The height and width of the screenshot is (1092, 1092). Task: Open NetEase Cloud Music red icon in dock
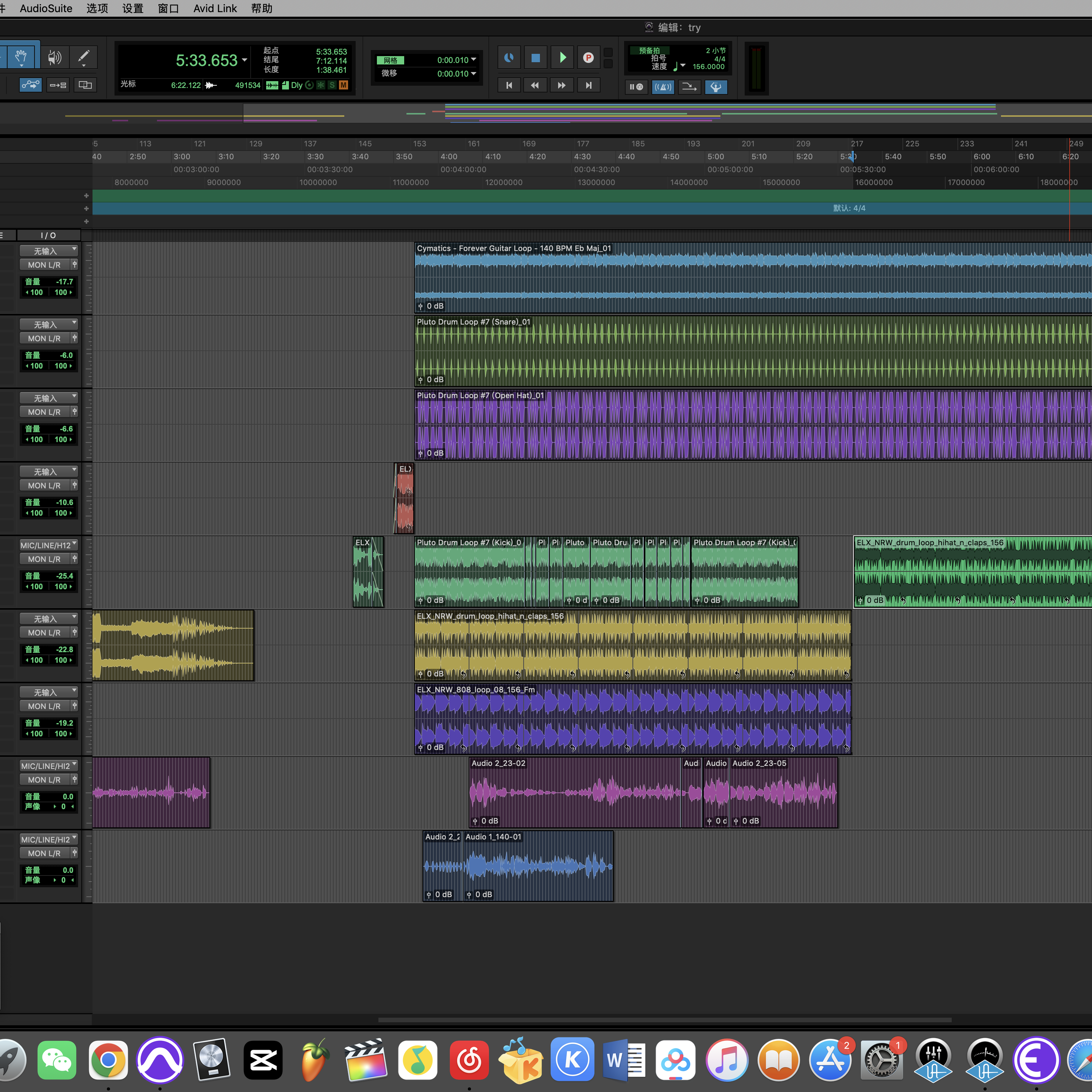(x=469, y=1060)
